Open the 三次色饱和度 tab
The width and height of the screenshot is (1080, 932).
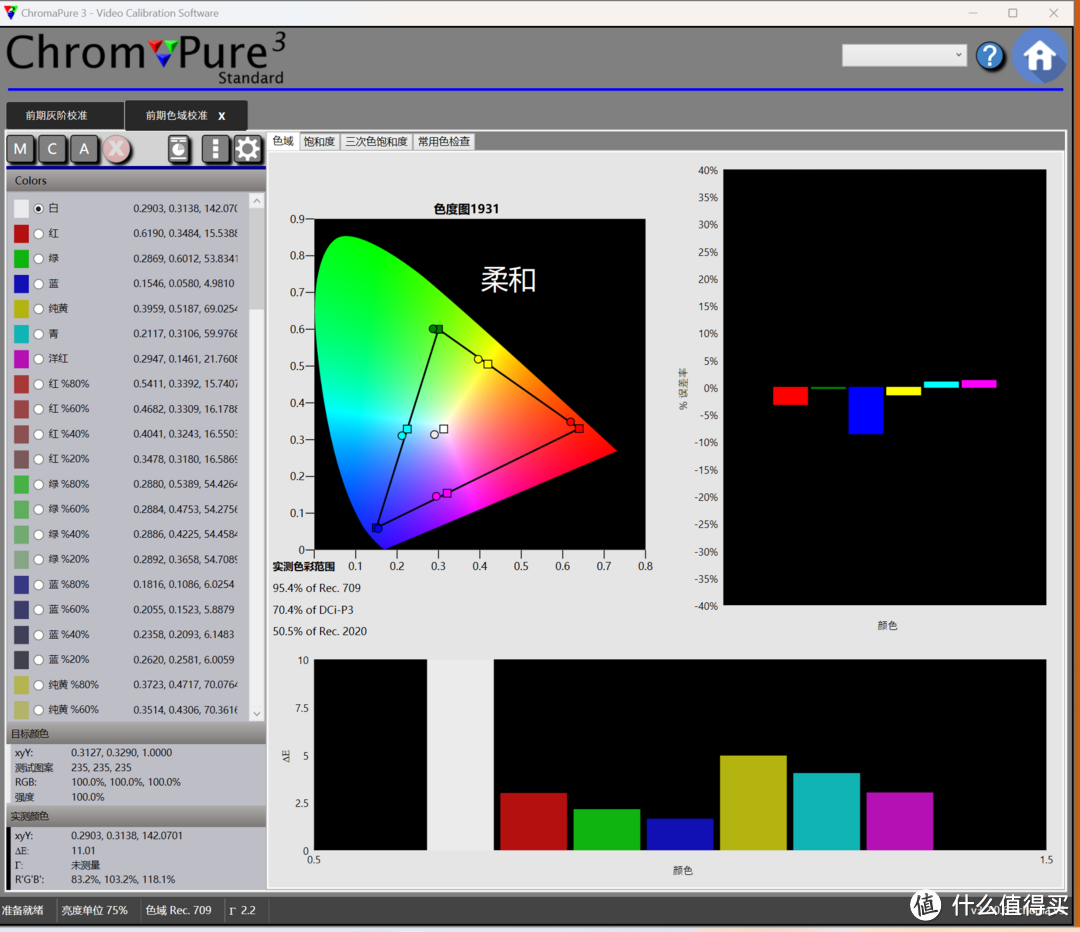(x=376, y=141)
